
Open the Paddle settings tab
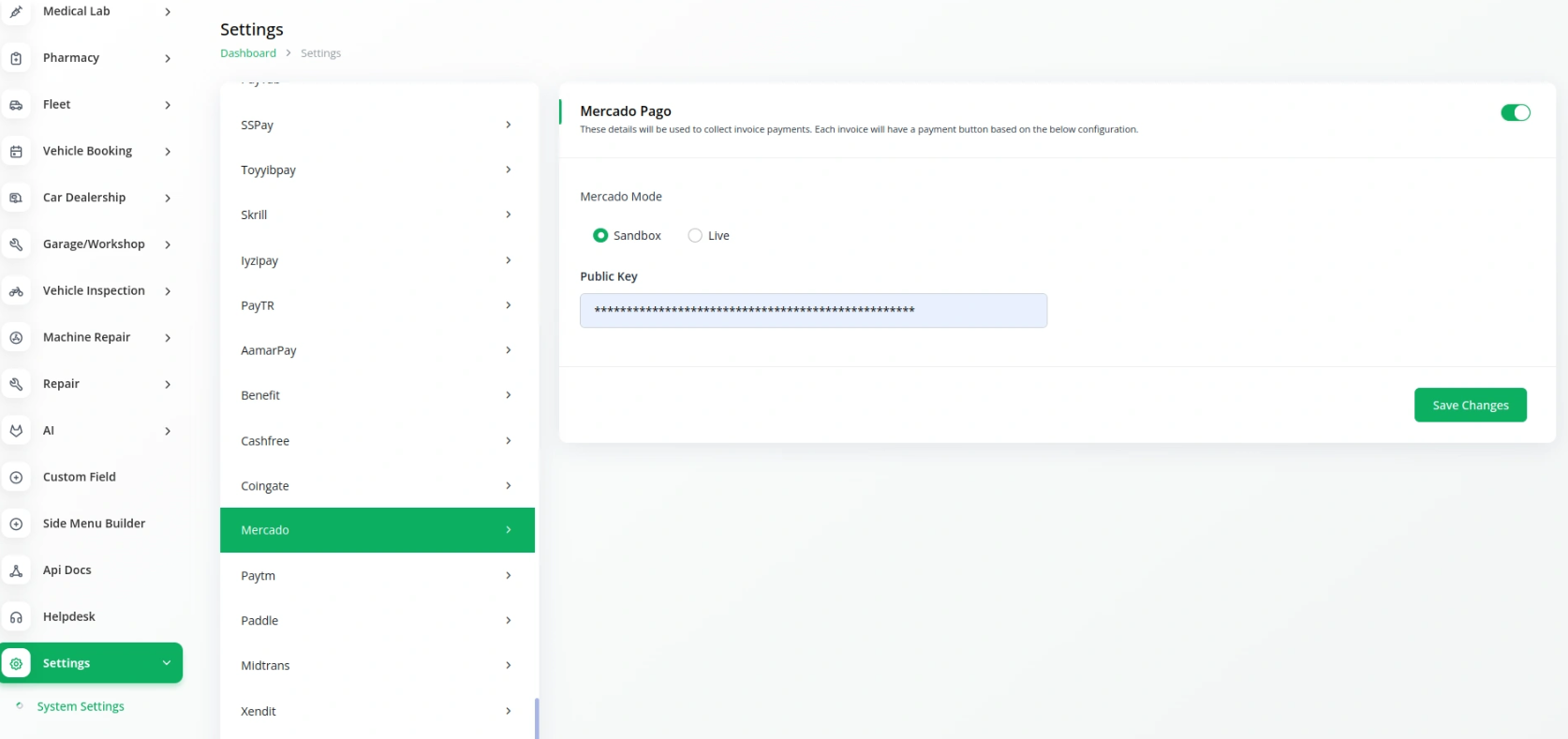(x=377, y=620)
